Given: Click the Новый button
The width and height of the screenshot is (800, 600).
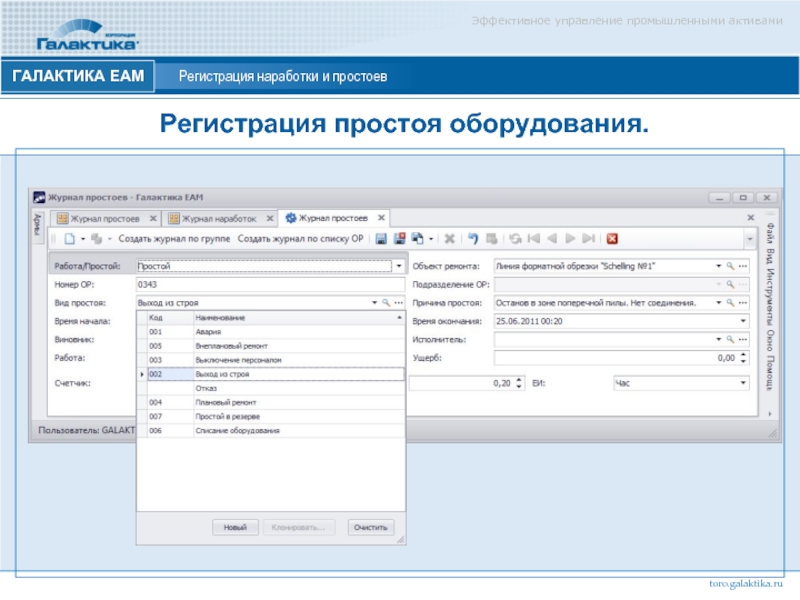Looking at the screenshot, I should [x=234, y=527].
